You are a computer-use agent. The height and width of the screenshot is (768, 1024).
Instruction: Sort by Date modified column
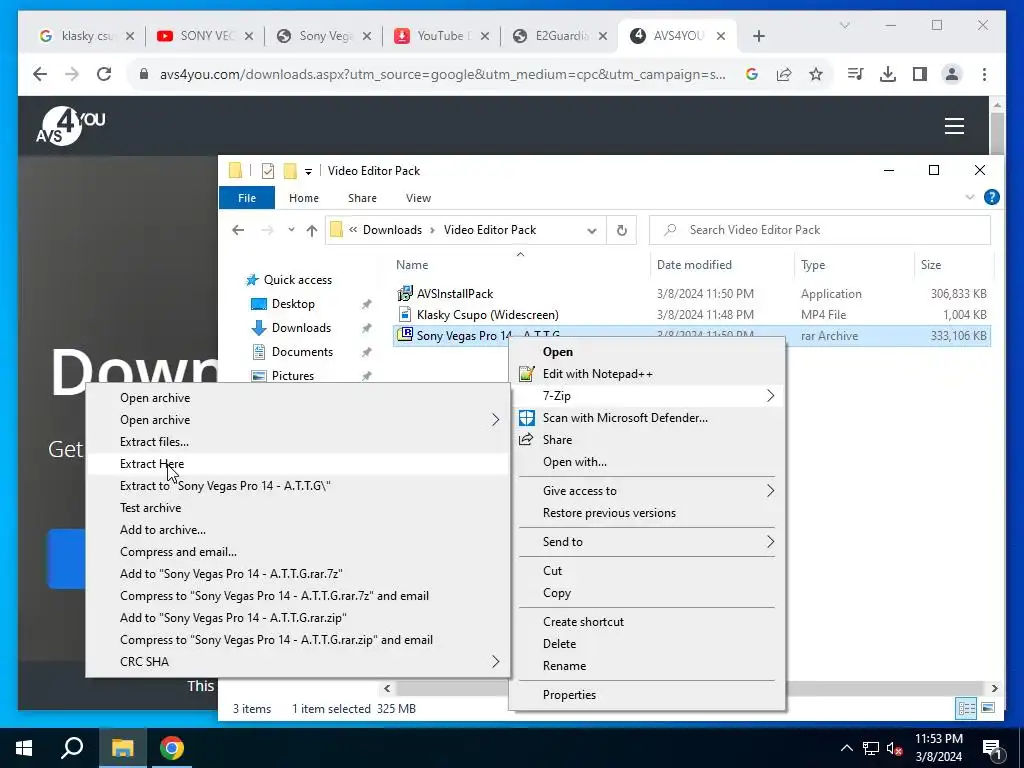pyautogui.click(x=694, y=264)
